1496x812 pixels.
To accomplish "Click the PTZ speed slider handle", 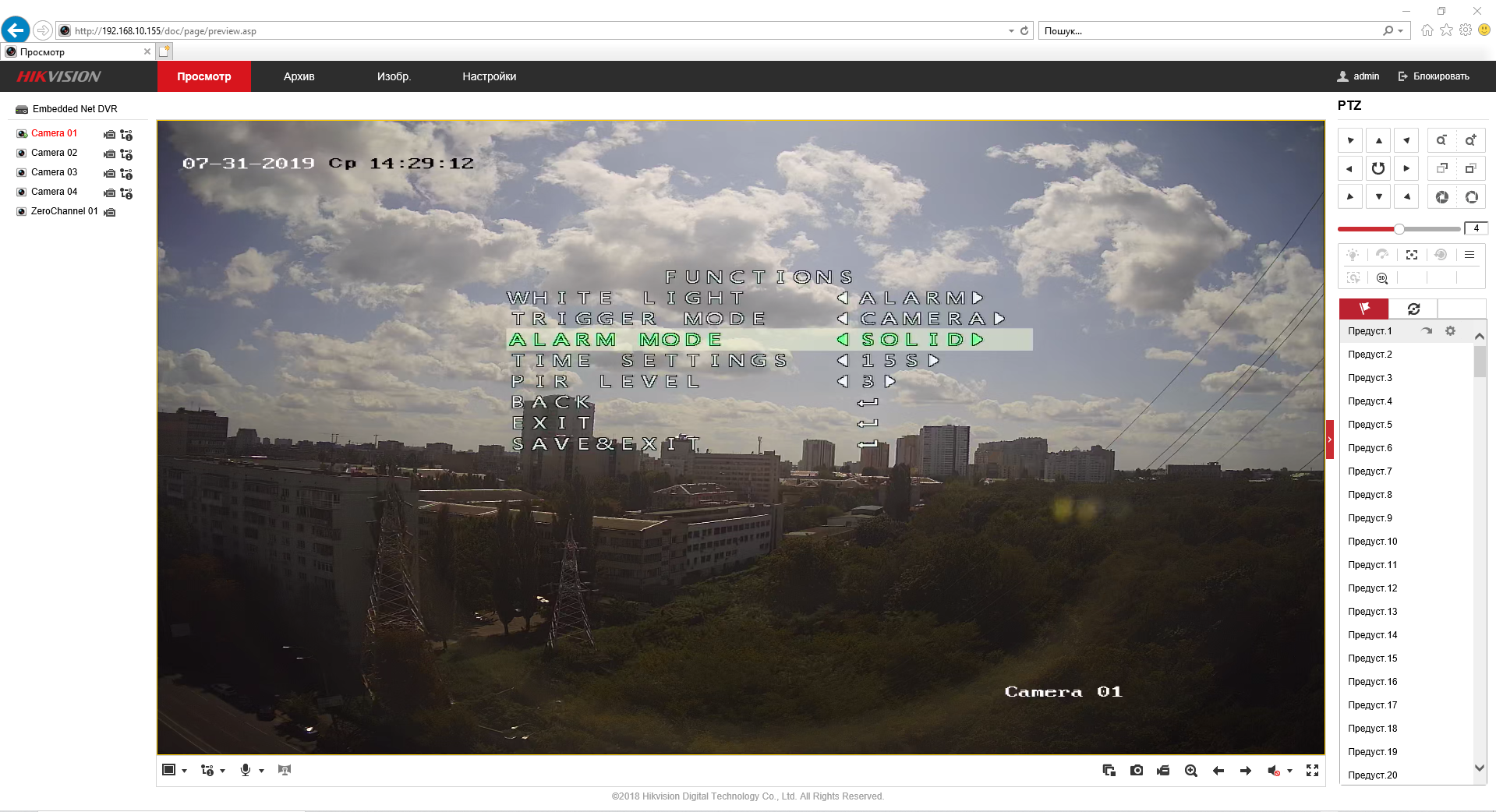I will (x=1399, y=229).
